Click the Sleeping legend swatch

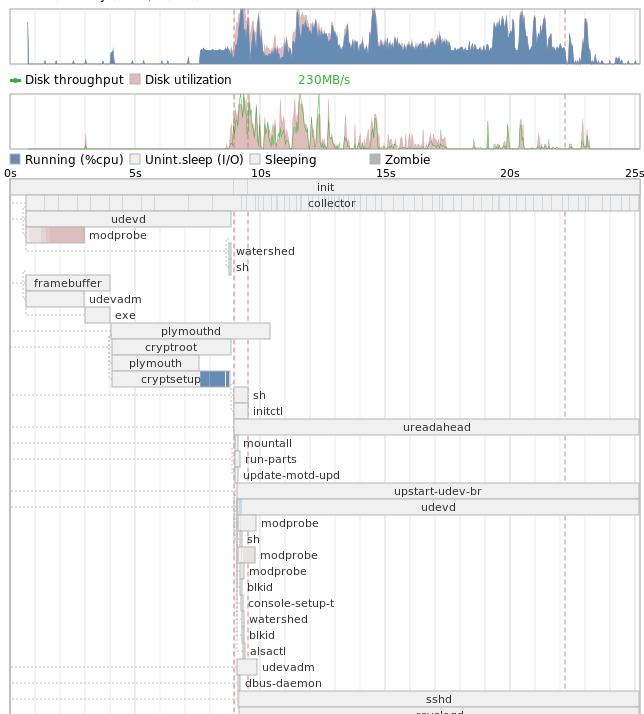[x=255, y=160]
